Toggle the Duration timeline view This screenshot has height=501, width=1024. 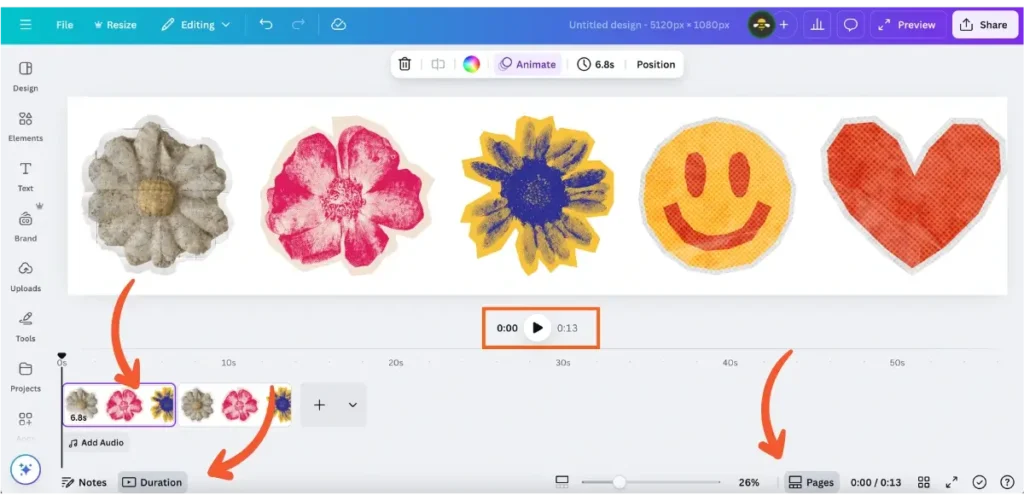click(152, 482)
